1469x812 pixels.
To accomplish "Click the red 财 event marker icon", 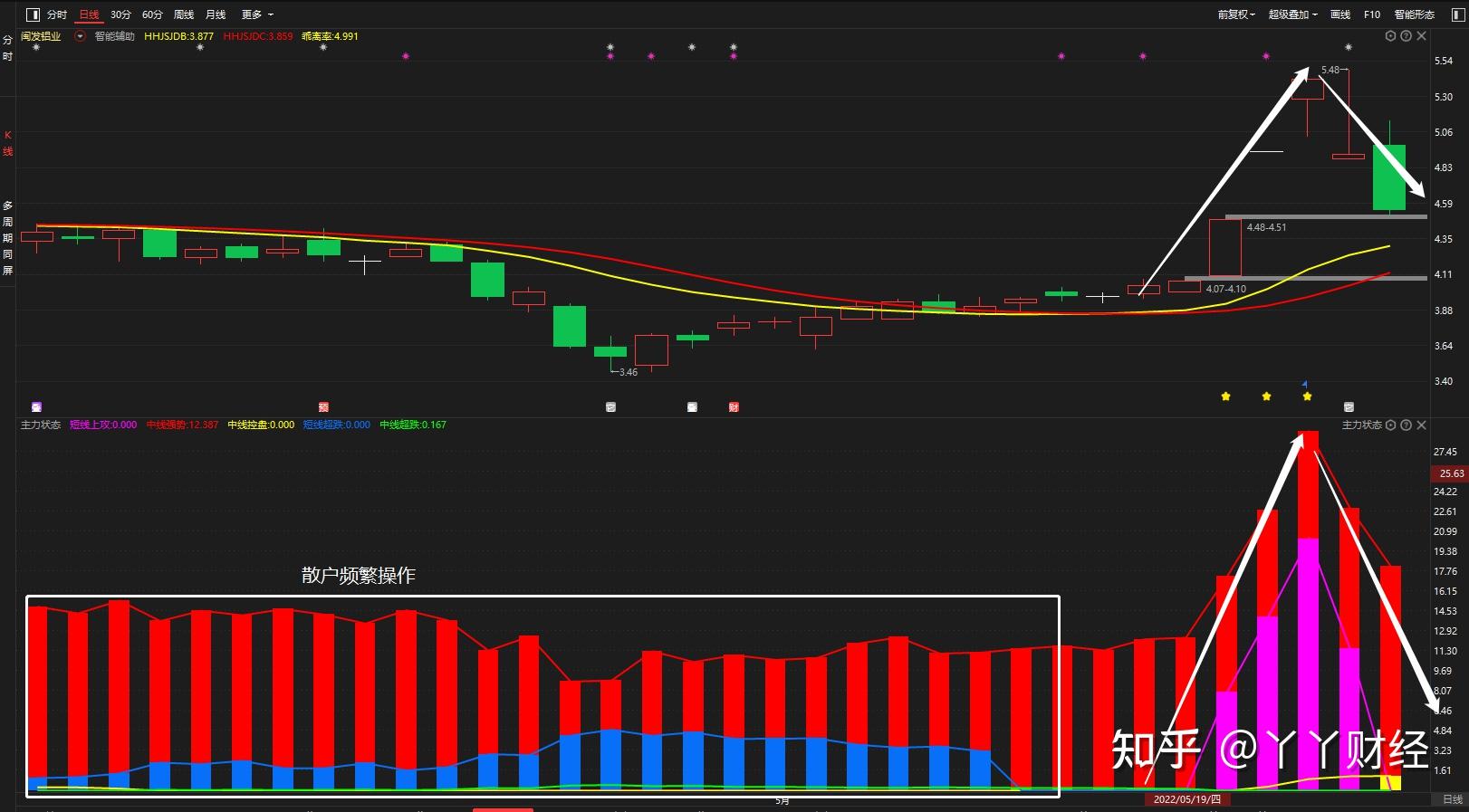I will 734,407.
